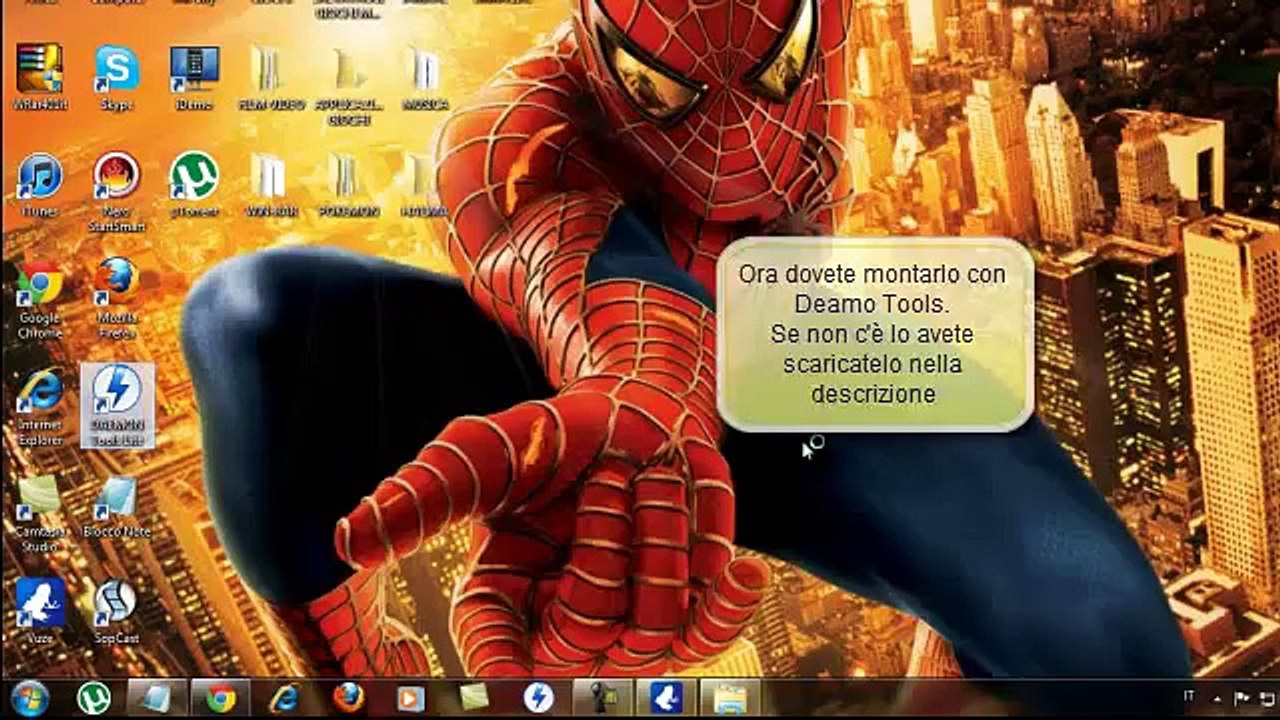The height and width of the screenshot is (720, 1280).
Task: Select the SopCast desktop shortcut
Action: [117, 610]
